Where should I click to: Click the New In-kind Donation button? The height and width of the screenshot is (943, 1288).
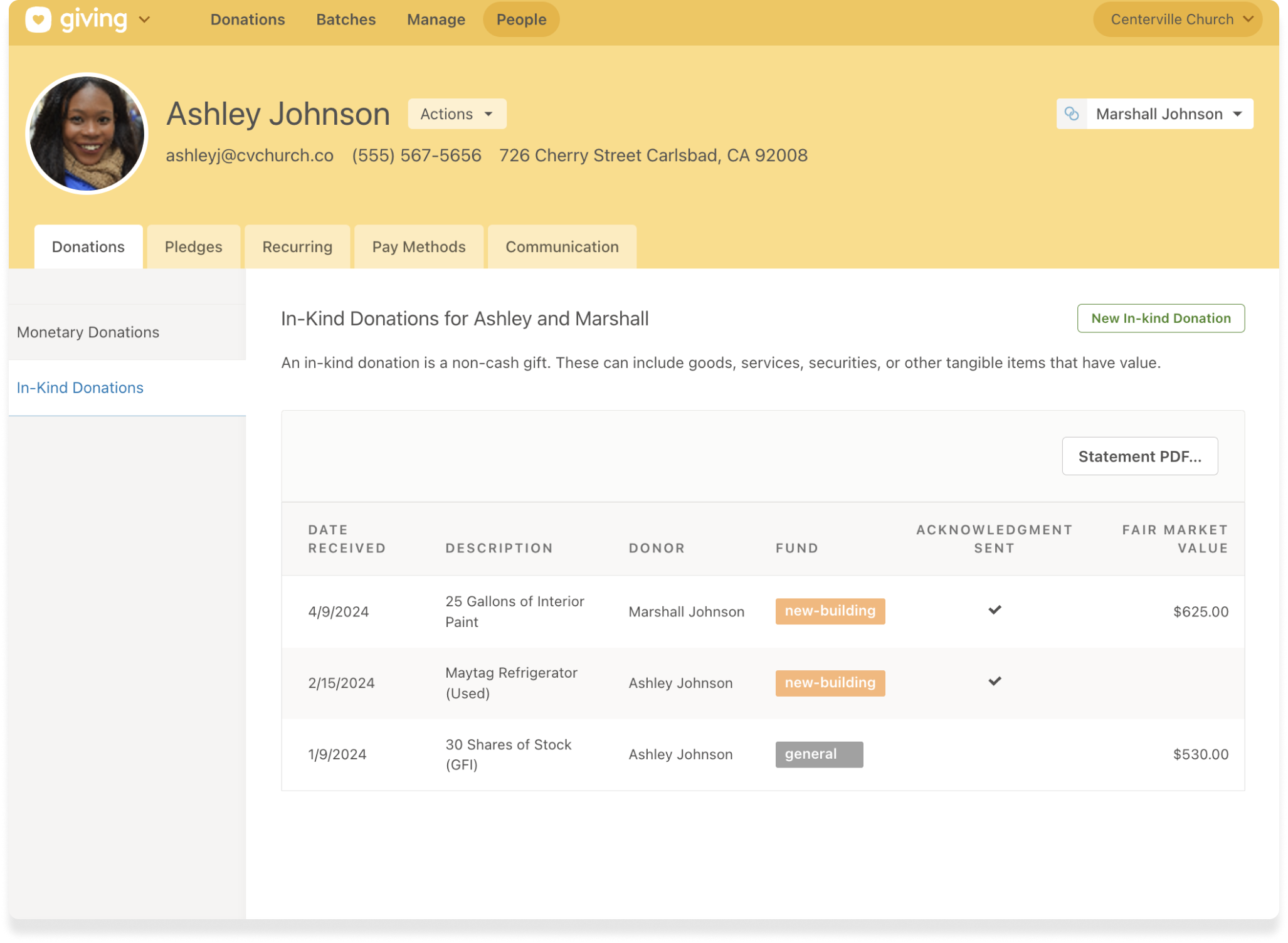(x=1160, y=319)
